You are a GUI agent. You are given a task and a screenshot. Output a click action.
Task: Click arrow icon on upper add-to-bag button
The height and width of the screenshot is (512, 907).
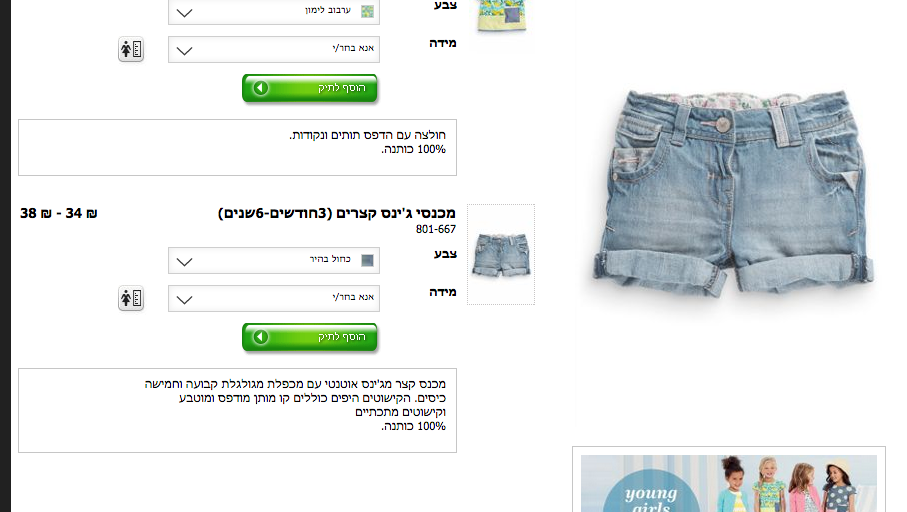(x=261, y=88)
